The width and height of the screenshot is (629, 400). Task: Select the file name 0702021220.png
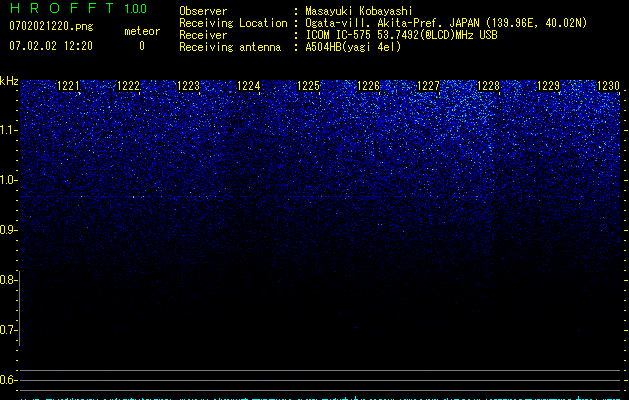pyautogui.click(x=51, y=26)
